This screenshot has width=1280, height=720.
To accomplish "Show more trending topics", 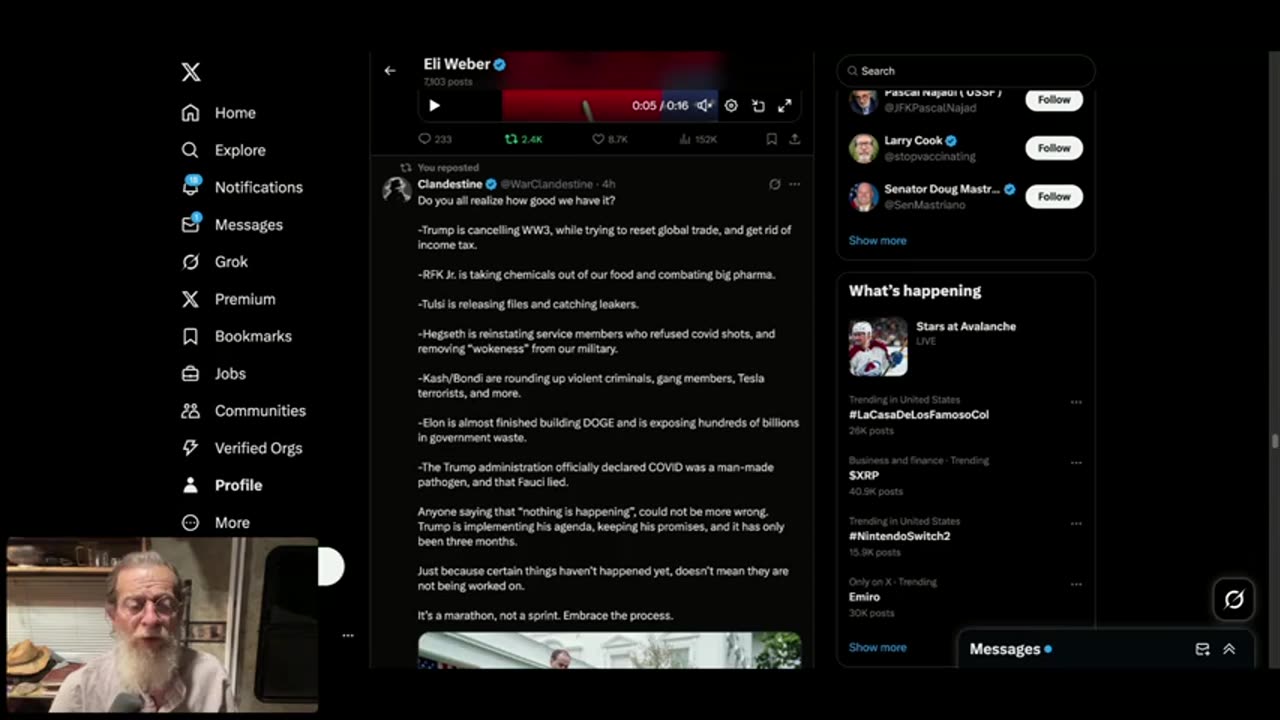I will coord(877,647).
